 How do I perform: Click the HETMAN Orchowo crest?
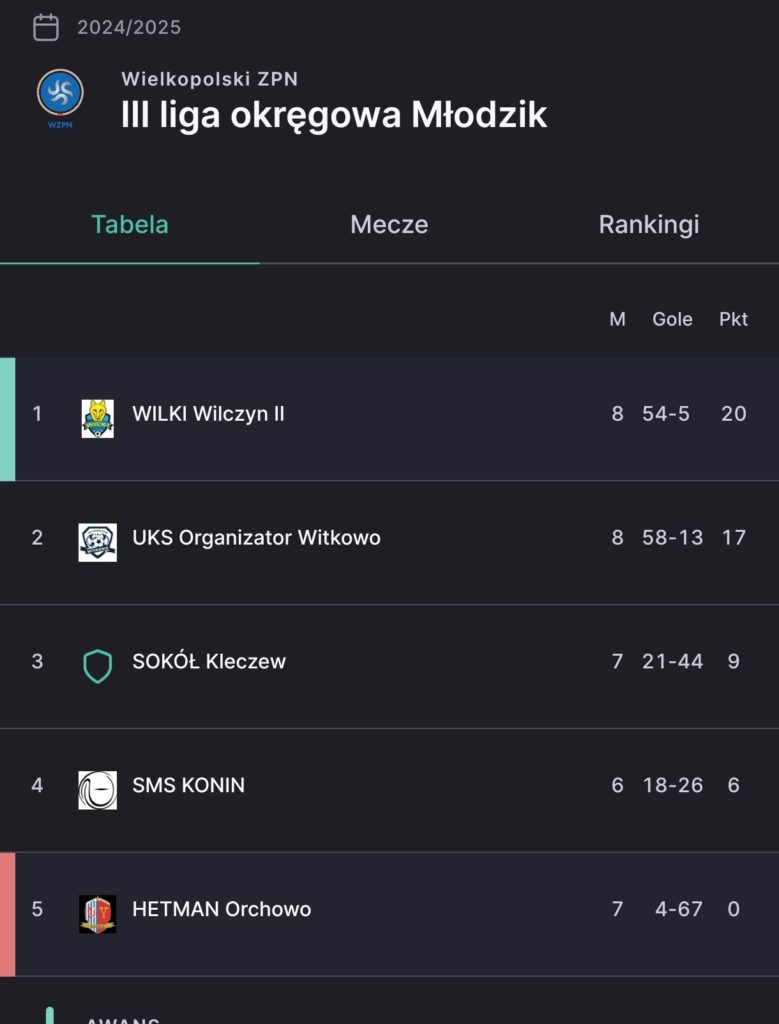point(97,914)
